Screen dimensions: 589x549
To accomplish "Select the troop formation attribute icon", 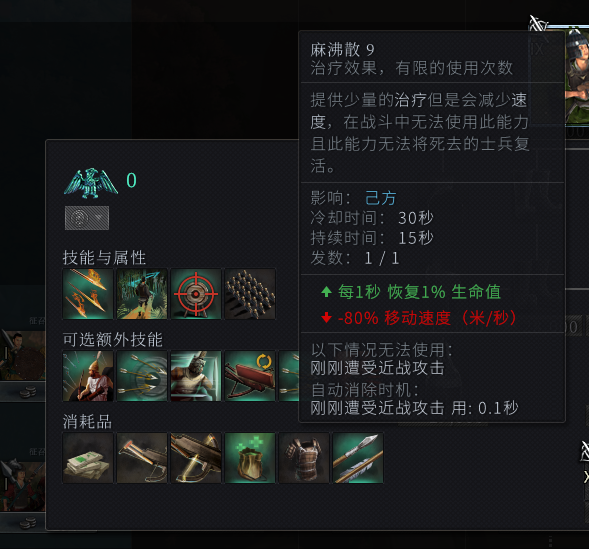I will [x=250, y=294].
